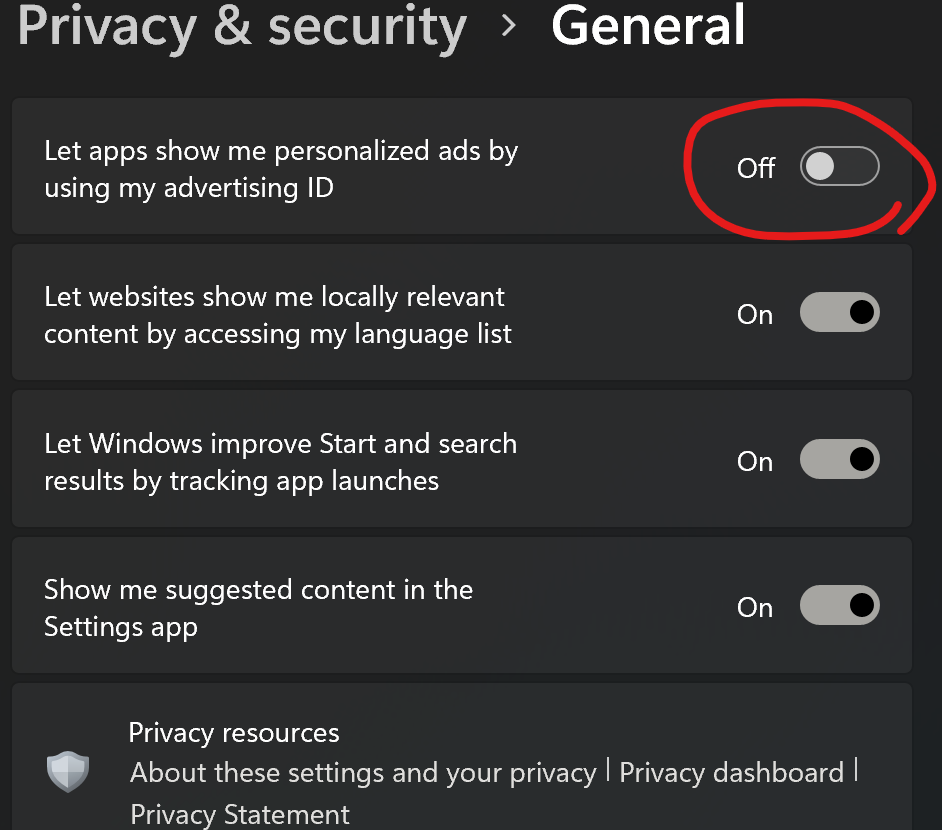Open the Privacy dashboard link
Viewport: 942px width, 830px height.
tap(731, 772)
